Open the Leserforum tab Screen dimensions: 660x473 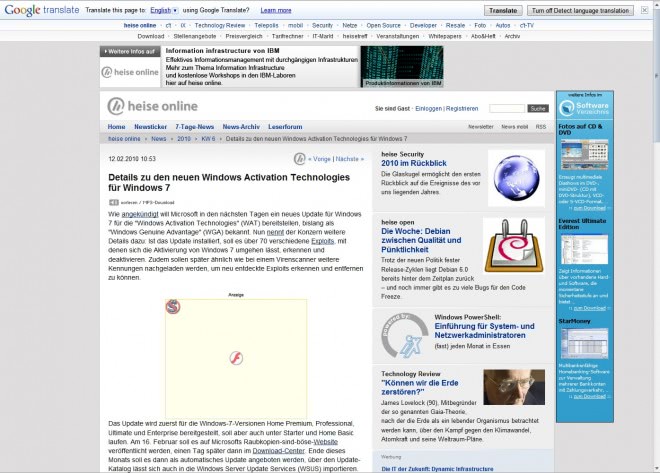coord(285,127)
